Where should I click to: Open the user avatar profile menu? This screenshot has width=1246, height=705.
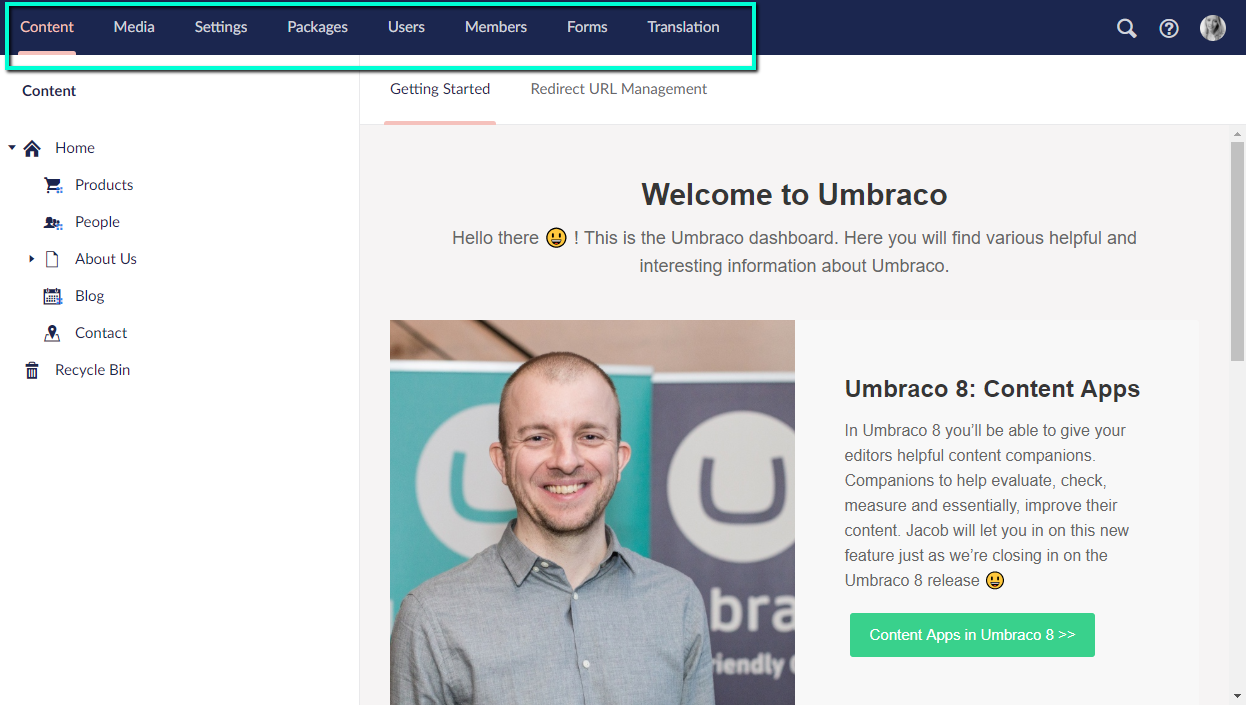click(1213, 28)
